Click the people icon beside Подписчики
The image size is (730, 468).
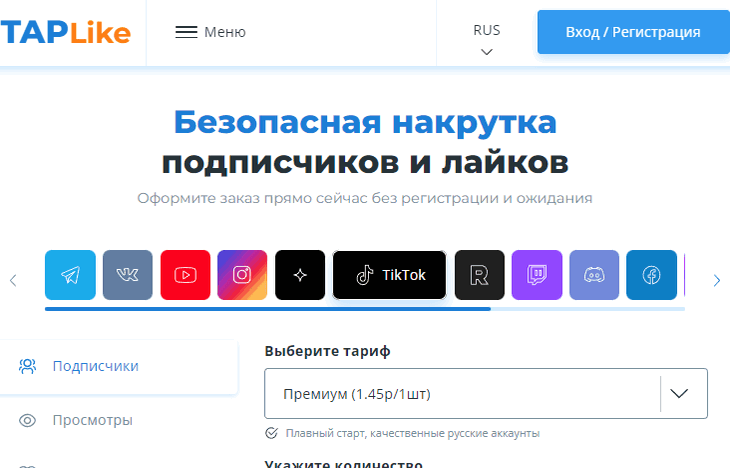[27, 366]
